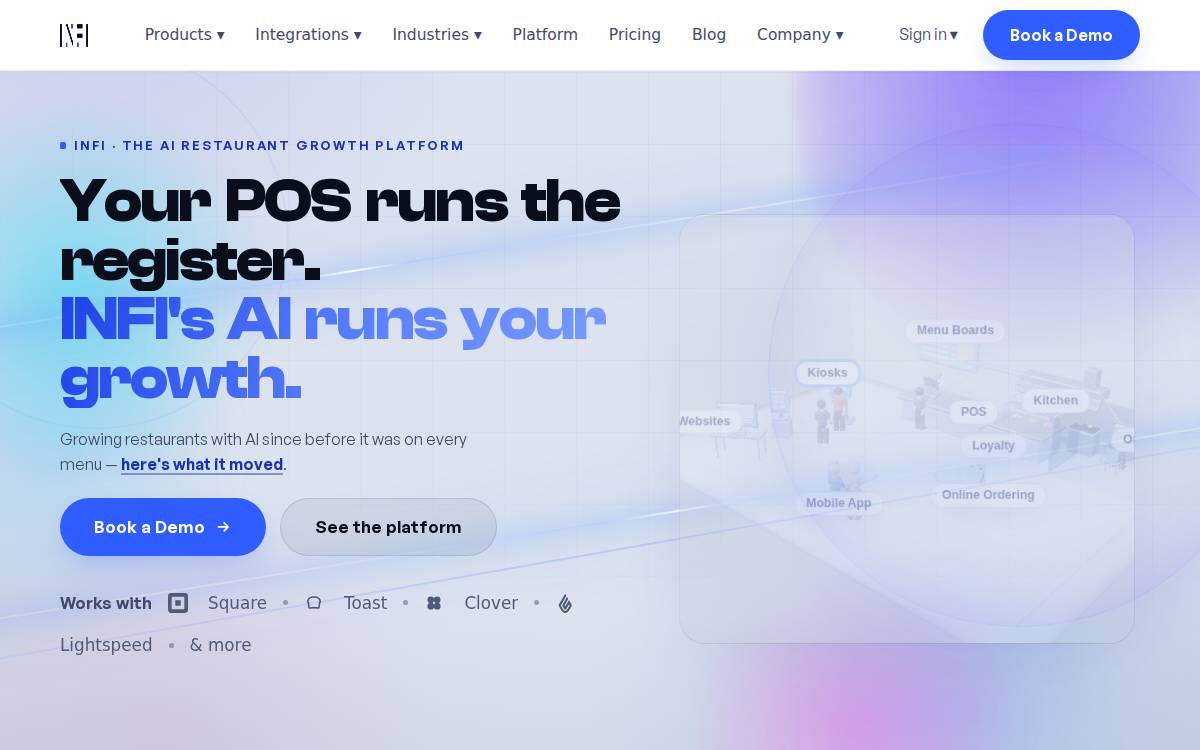Click the INFI logo in header
Image resolution: width=1200 pixels, height=750 pixels.
(74, 35)
